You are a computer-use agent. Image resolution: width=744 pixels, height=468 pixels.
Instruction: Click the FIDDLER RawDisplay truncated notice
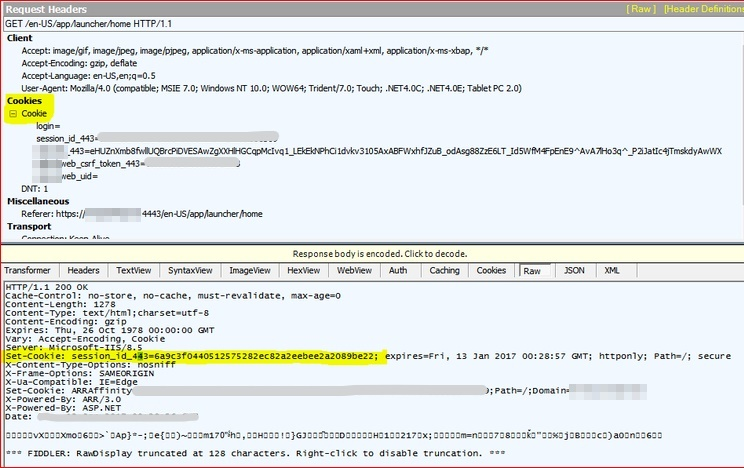255,453
